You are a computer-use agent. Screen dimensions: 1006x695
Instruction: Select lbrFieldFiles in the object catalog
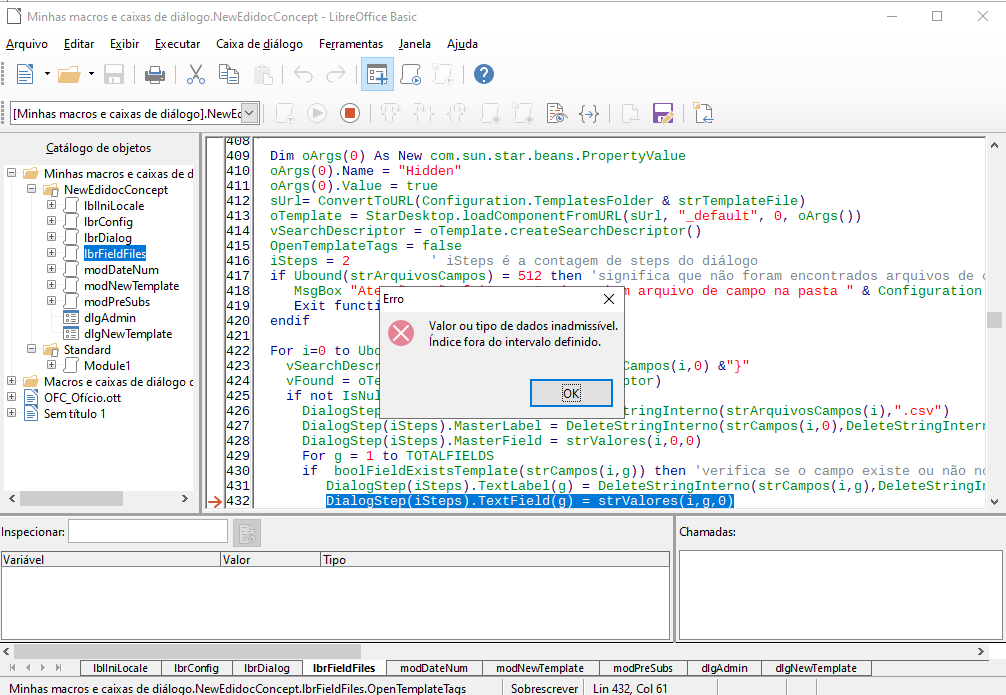115,253
